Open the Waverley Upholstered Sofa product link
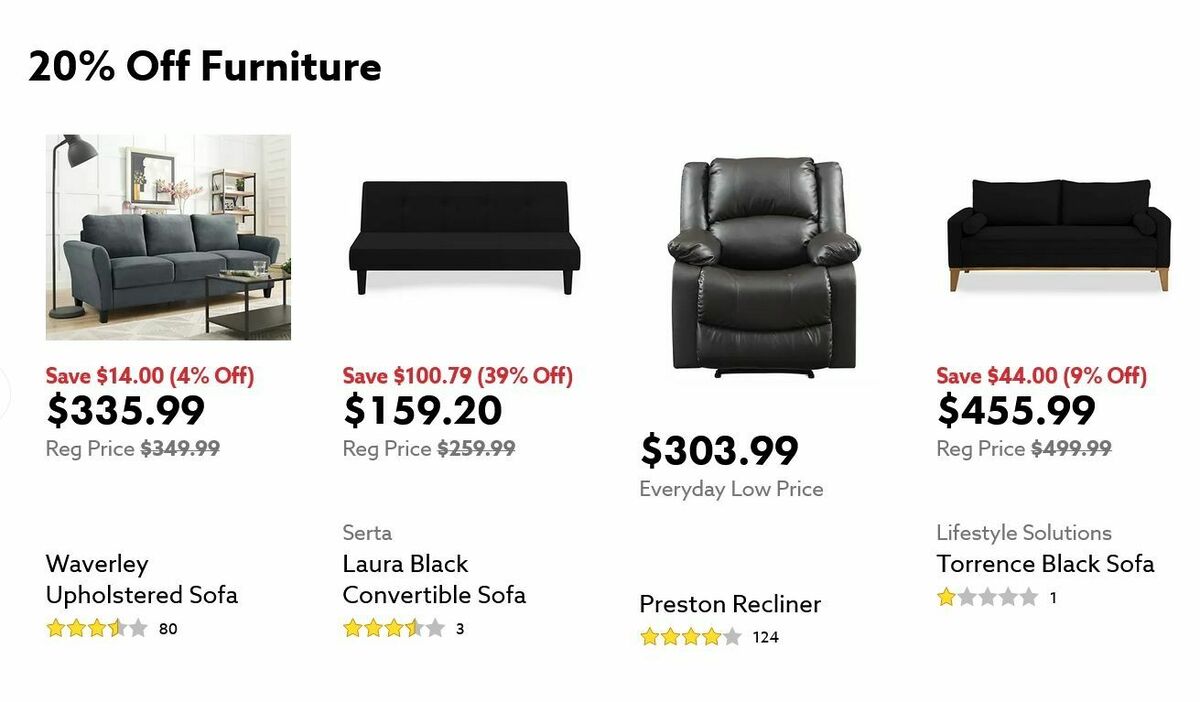Viewport: 1200px width, 702px height. pyautogui.click(x=141, y=579)
